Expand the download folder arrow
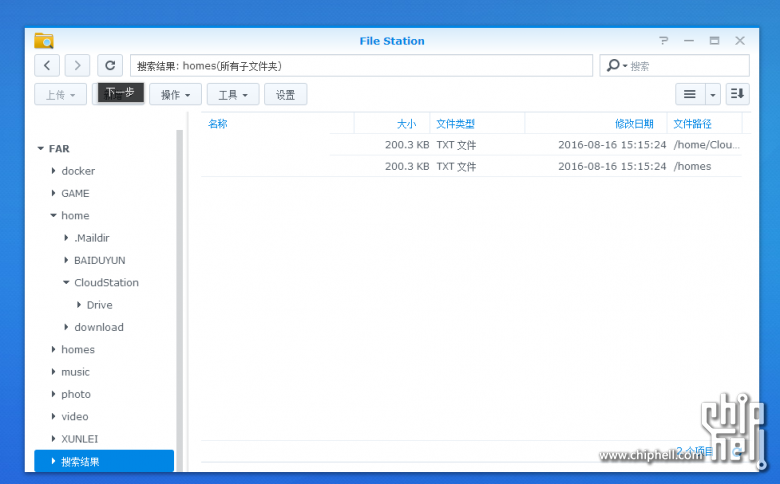This screenshot has width=780, height=484. click(x=66, y=327)
